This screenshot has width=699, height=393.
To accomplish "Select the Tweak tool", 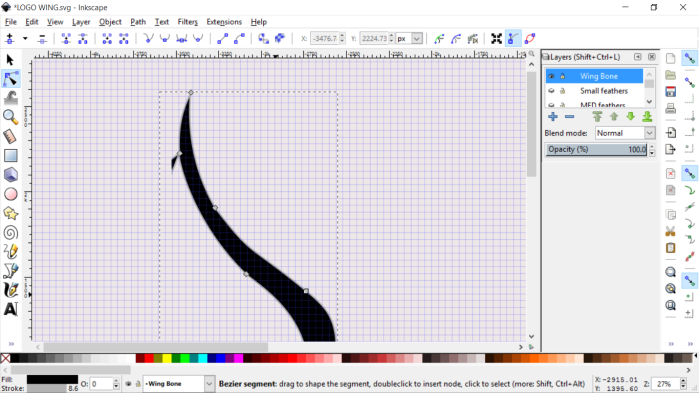I will 11,98.
